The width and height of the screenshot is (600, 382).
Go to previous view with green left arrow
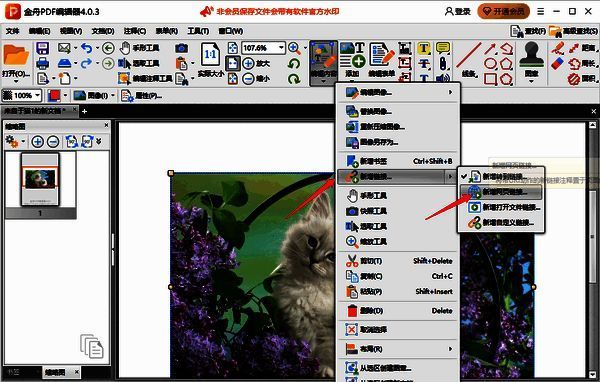click(x=108, y=48)
